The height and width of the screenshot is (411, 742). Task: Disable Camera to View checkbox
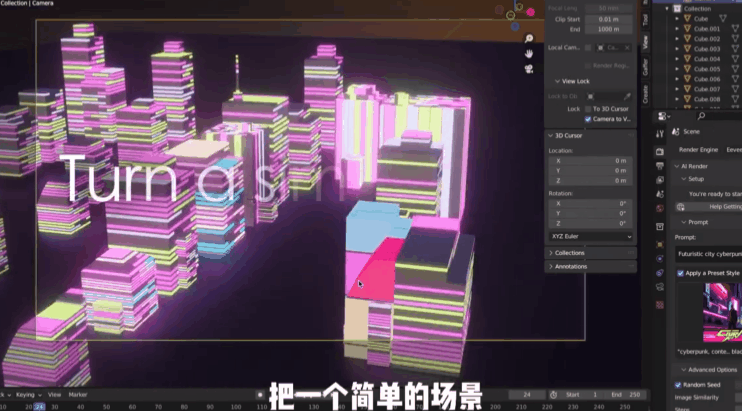coord(588,119)
